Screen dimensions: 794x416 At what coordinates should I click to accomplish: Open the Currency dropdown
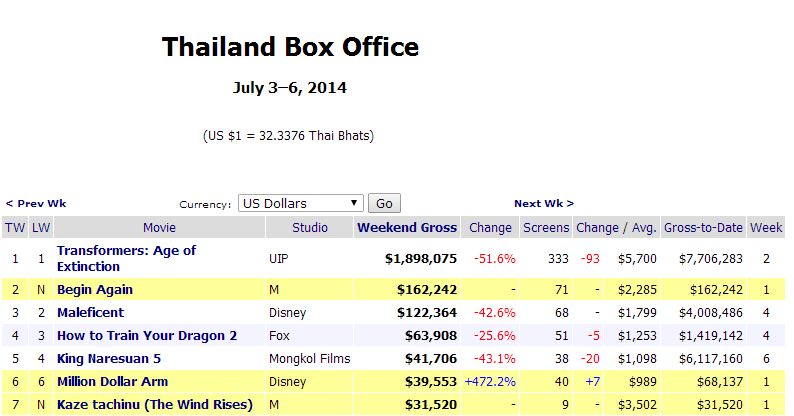[x=300, y=203]
